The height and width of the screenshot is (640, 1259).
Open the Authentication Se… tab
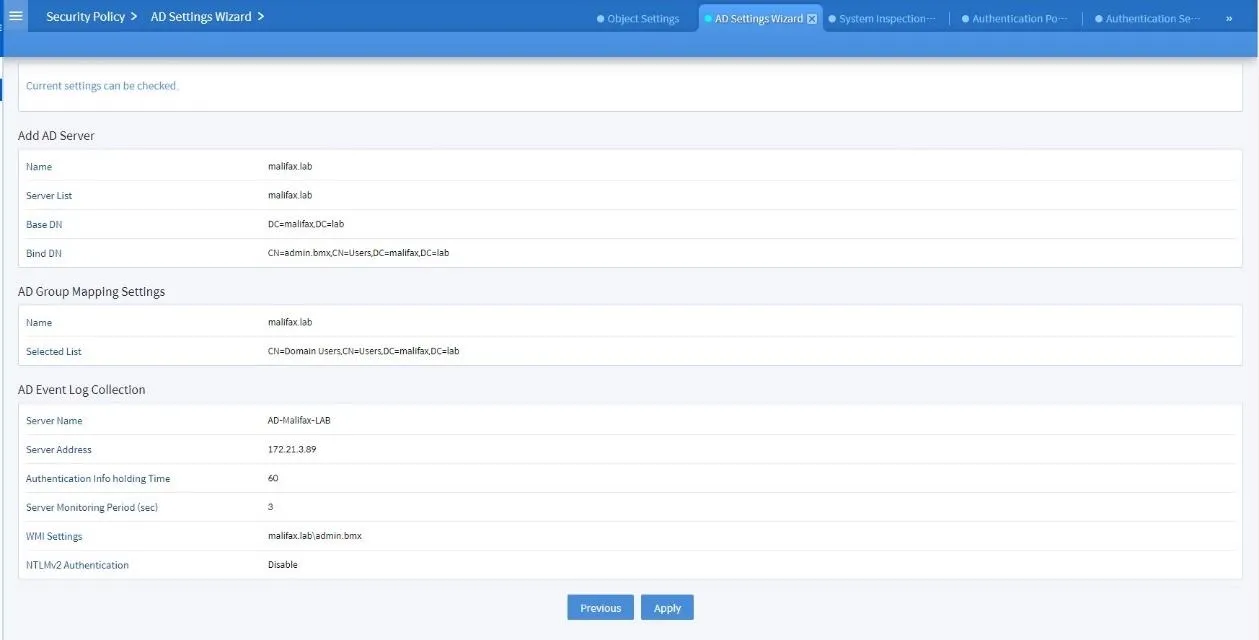pyautogui.click(x=1147, y=17)
